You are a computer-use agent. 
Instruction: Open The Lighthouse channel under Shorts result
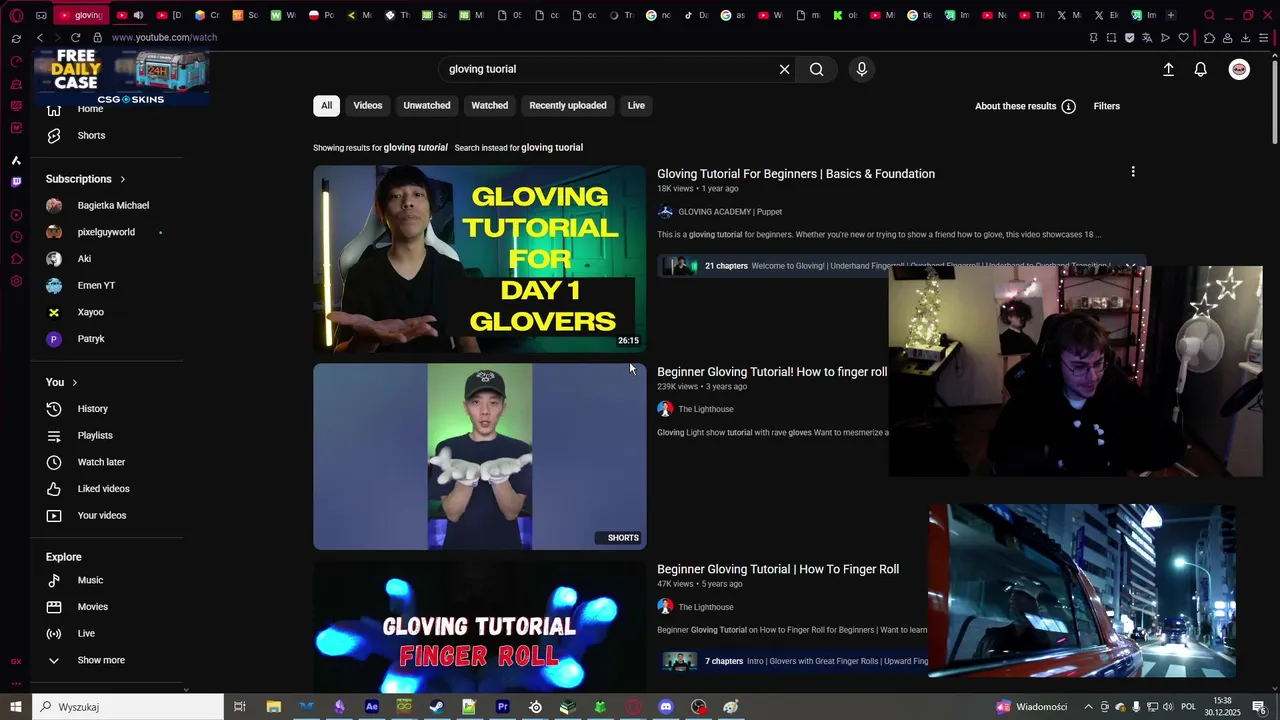click(706, 409)
